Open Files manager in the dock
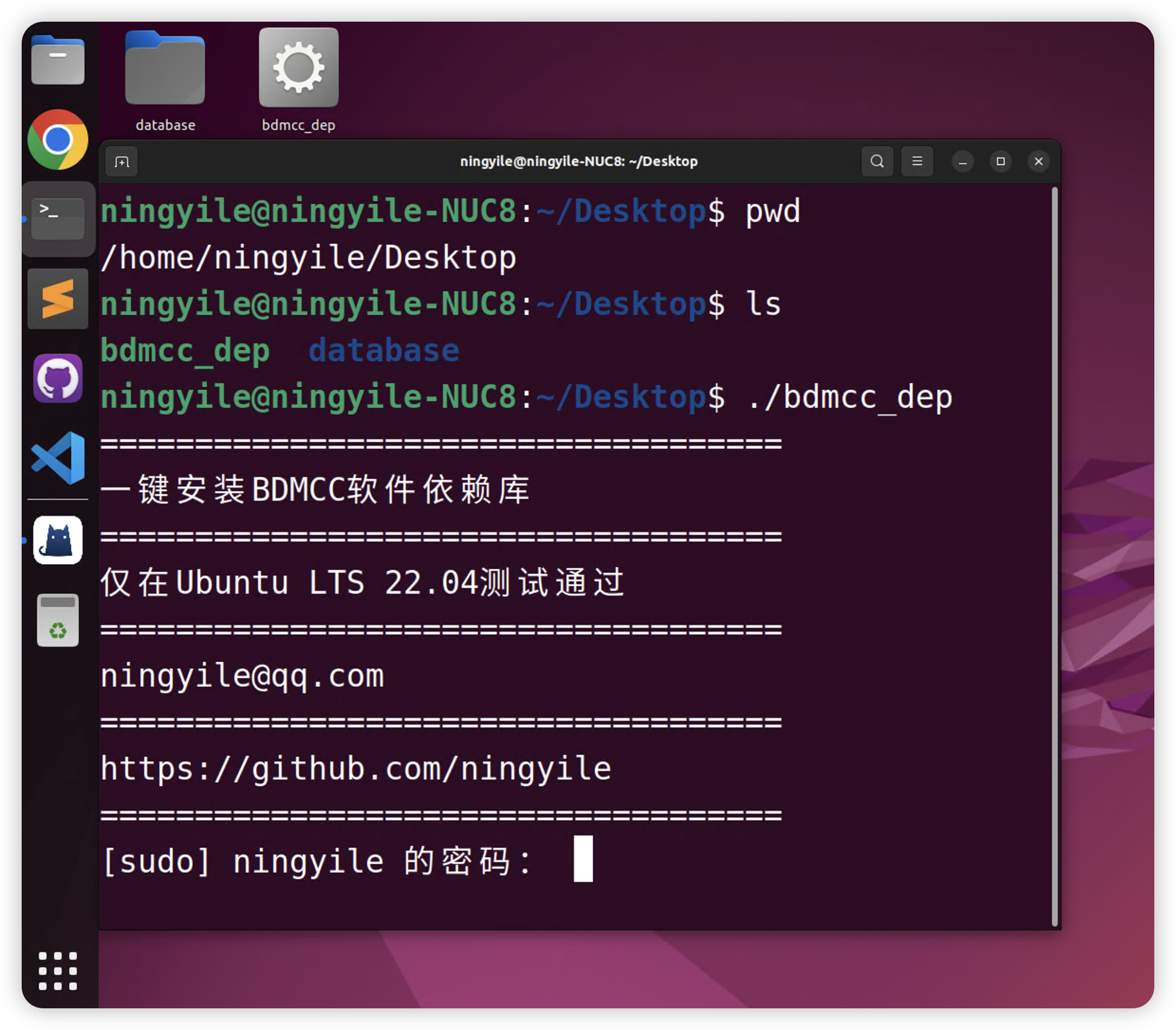 point(58,60)
